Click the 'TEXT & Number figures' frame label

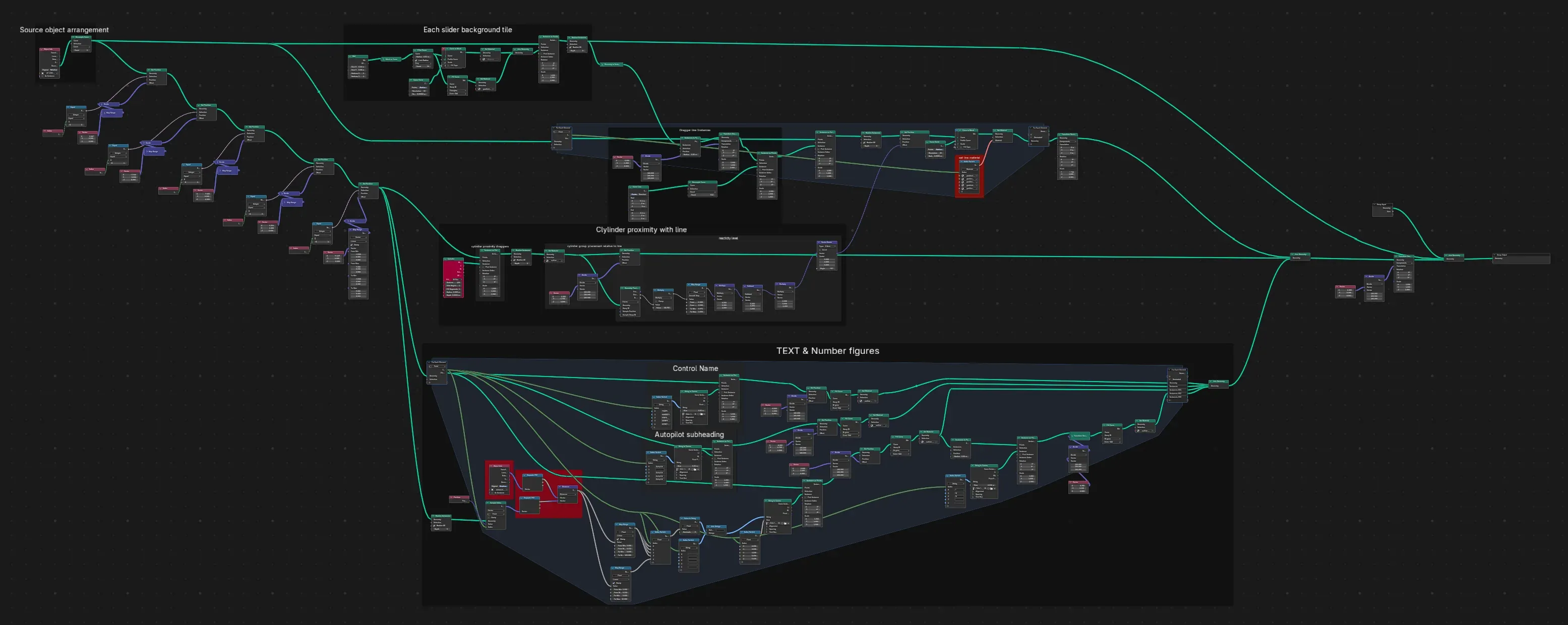(x=828, y=350)
